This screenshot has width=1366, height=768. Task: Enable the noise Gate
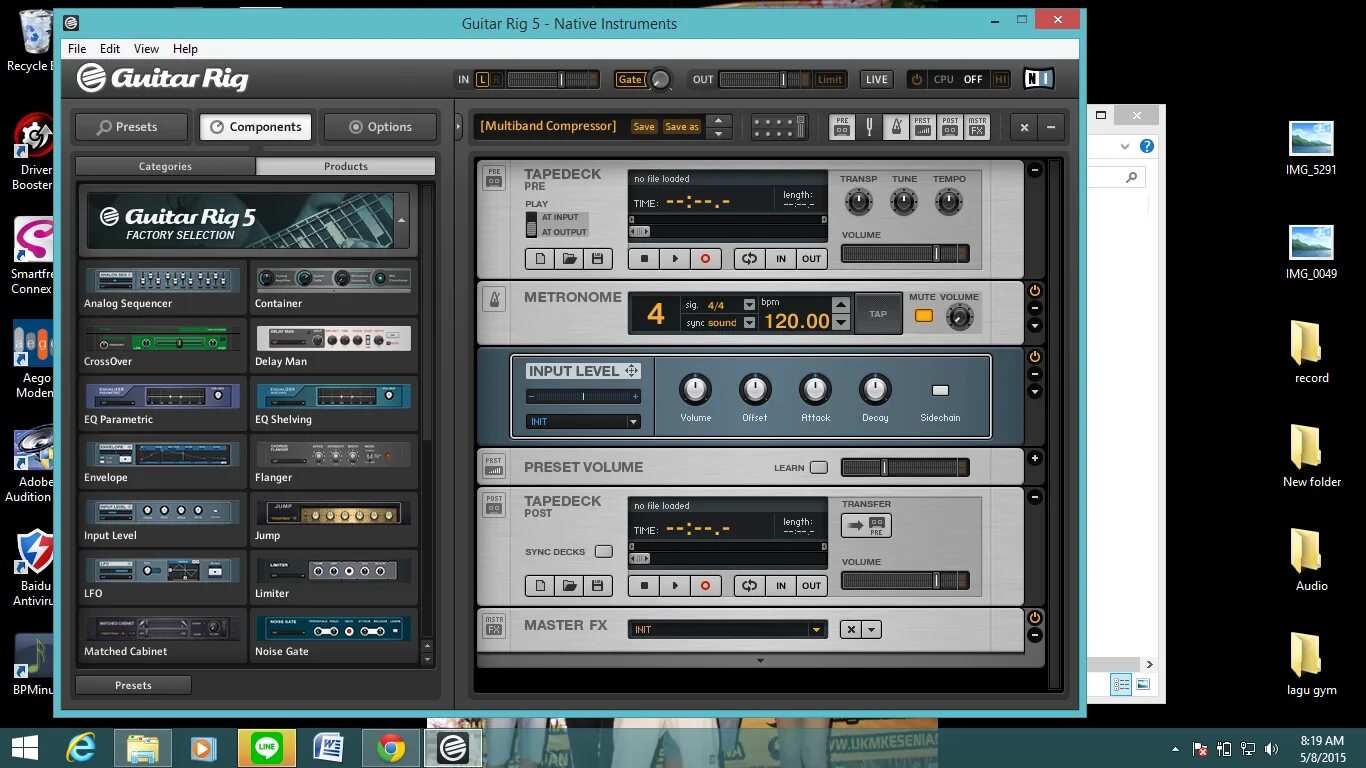[630, 79]
